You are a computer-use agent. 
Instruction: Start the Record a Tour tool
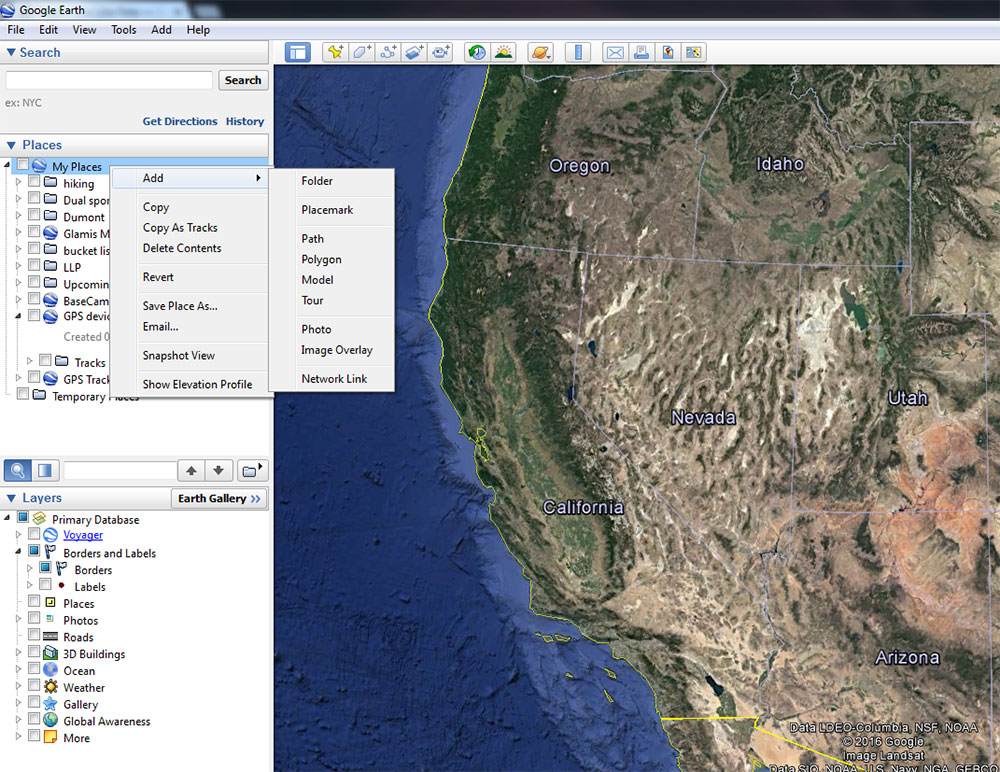(x=440, y=52)
